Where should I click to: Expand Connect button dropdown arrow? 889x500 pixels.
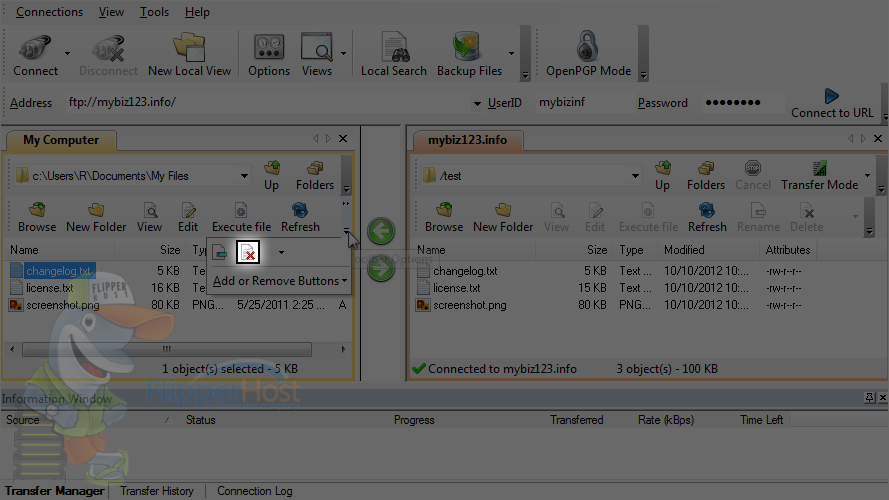(x=67, y=53)
